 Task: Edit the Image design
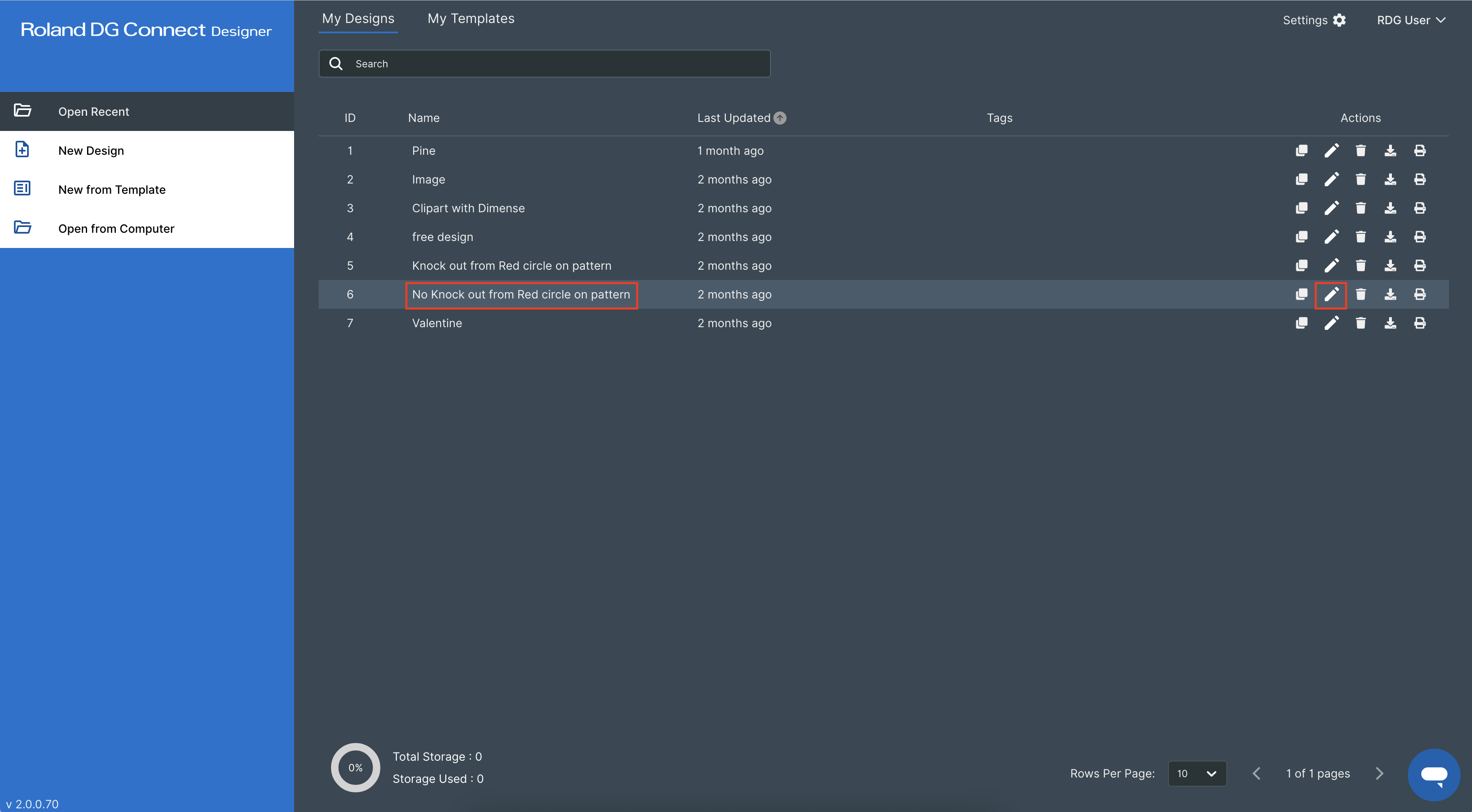point(1331,179)
